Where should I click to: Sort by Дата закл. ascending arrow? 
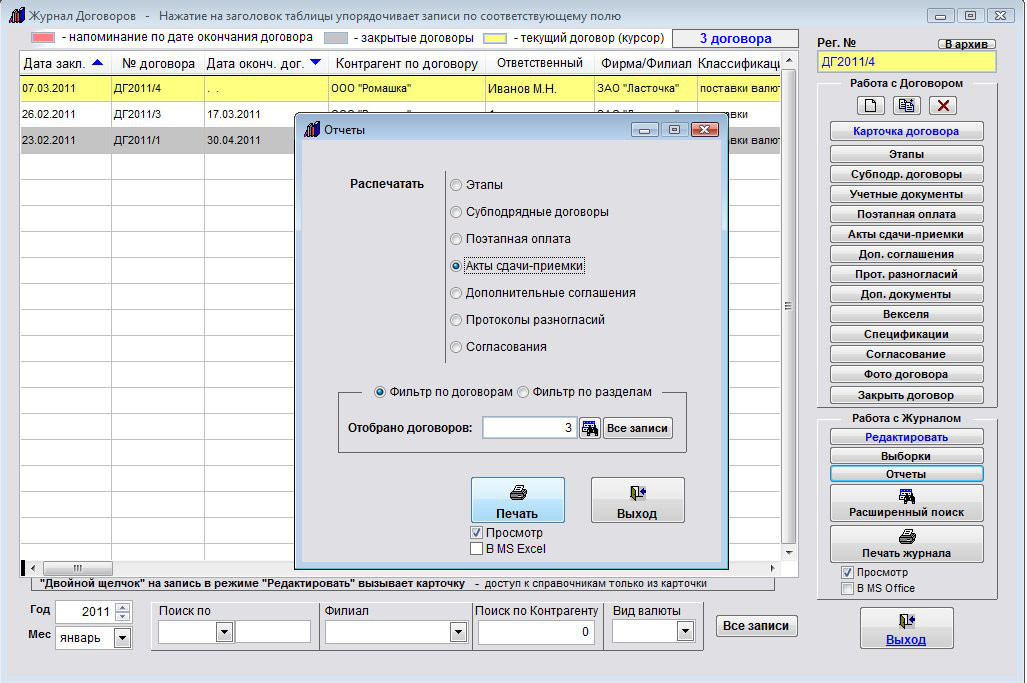point(98,63)
